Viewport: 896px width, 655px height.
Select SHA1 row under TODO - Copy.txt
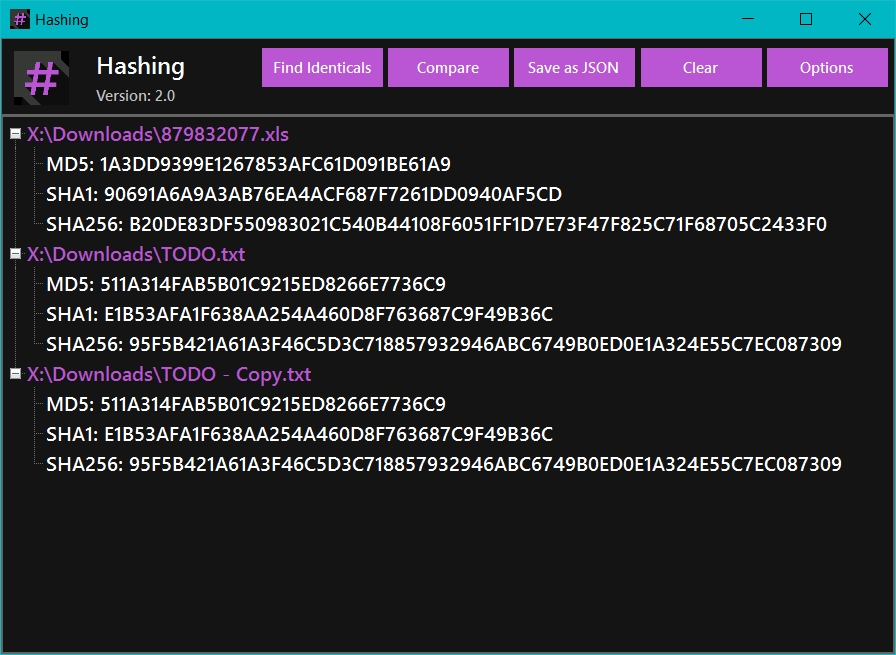tap(299, 434)
